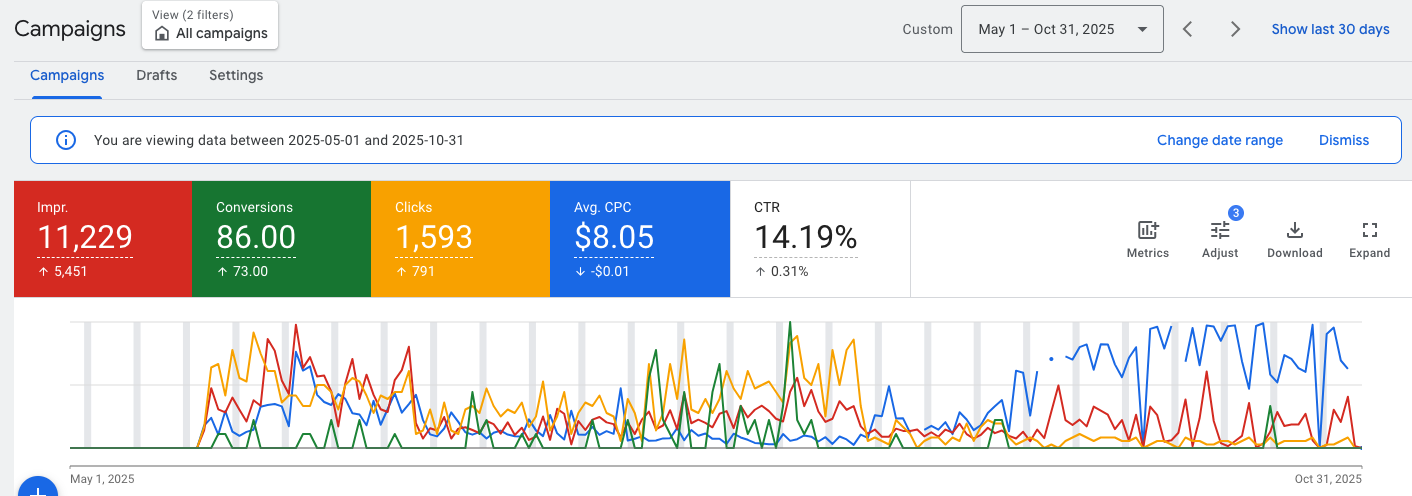The height and width of the screenshot is (496, 1412).
Task: Click the viewing data between dates message
Action: [x=278, y=141]
